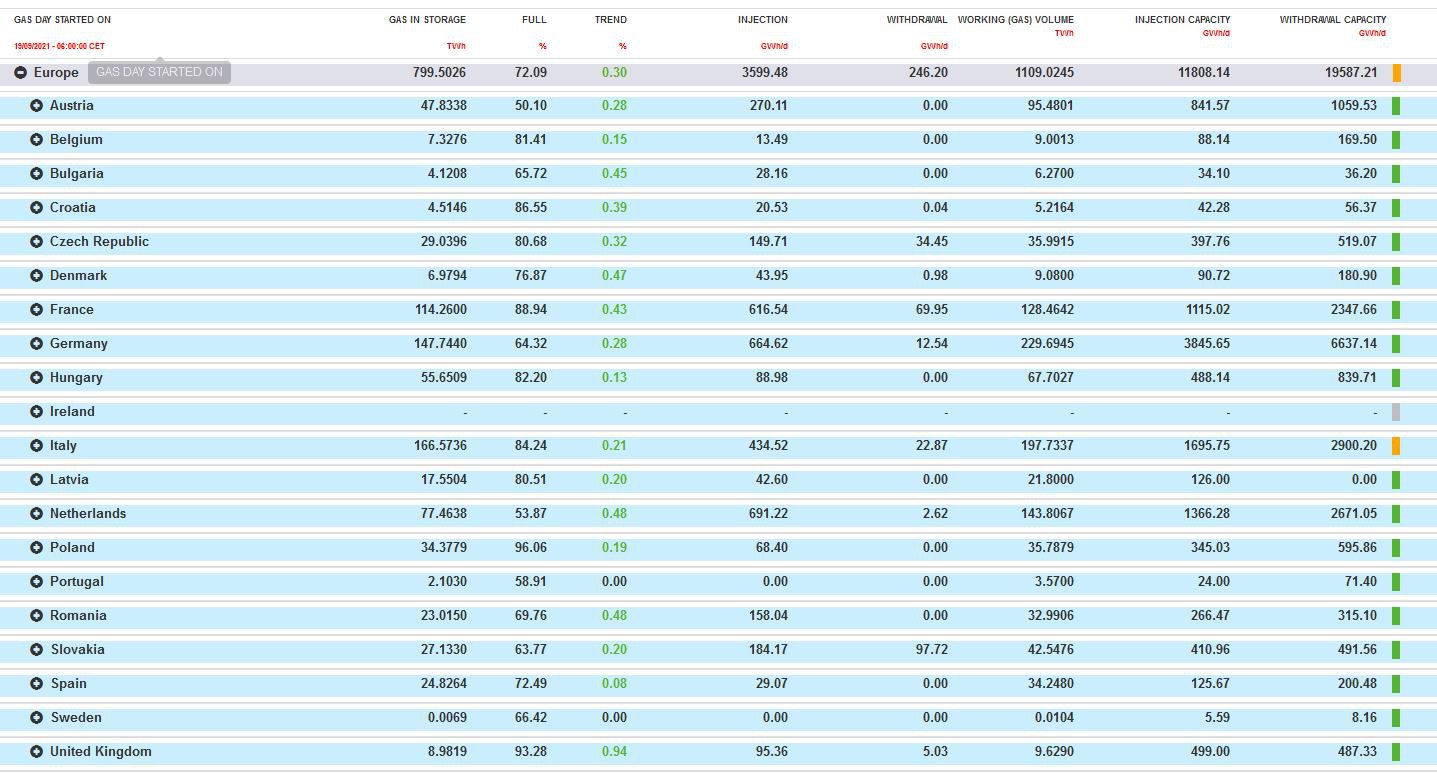Expand the Germany row
Viewport: 1437px width, 774px height.
[37, 344]
